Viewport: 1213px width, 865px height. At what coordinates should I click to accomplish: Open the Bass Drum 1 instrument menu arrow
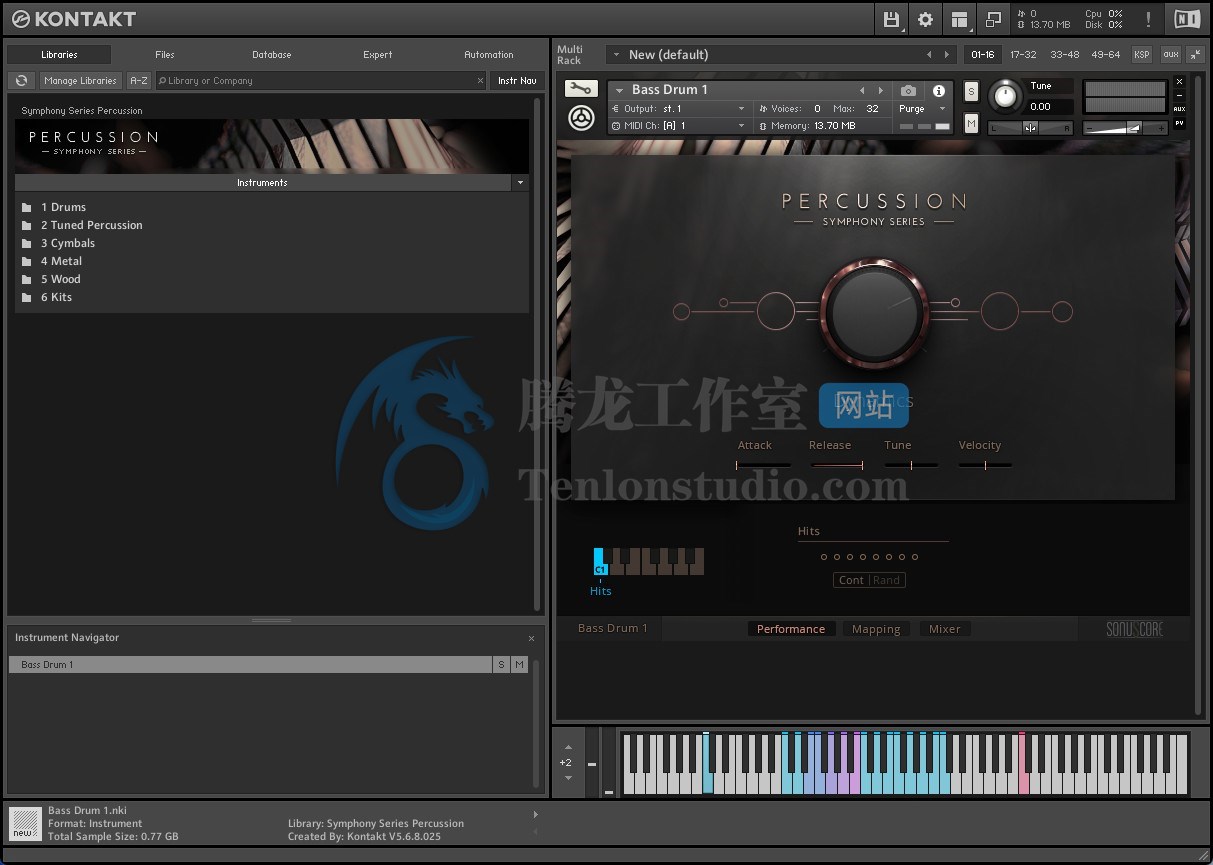coord(620,91)
